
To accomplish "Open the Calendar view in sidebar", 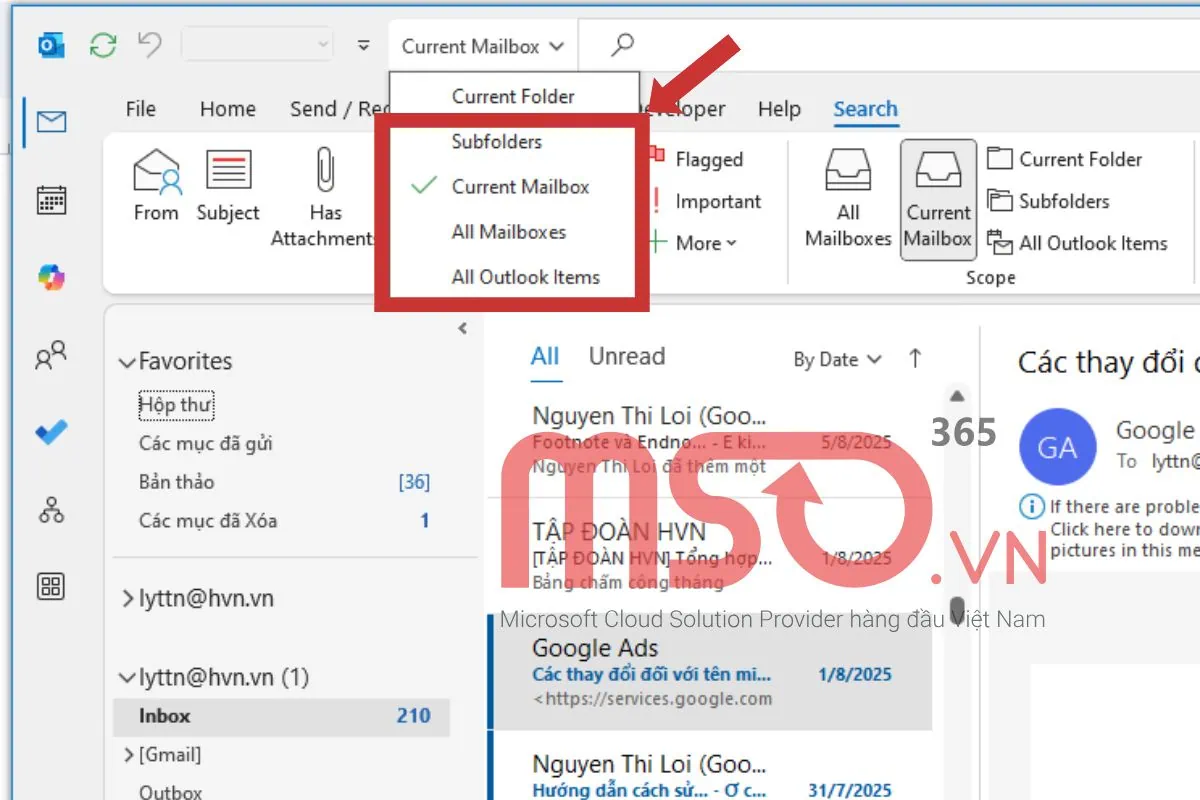I will [x=51, y=200].
